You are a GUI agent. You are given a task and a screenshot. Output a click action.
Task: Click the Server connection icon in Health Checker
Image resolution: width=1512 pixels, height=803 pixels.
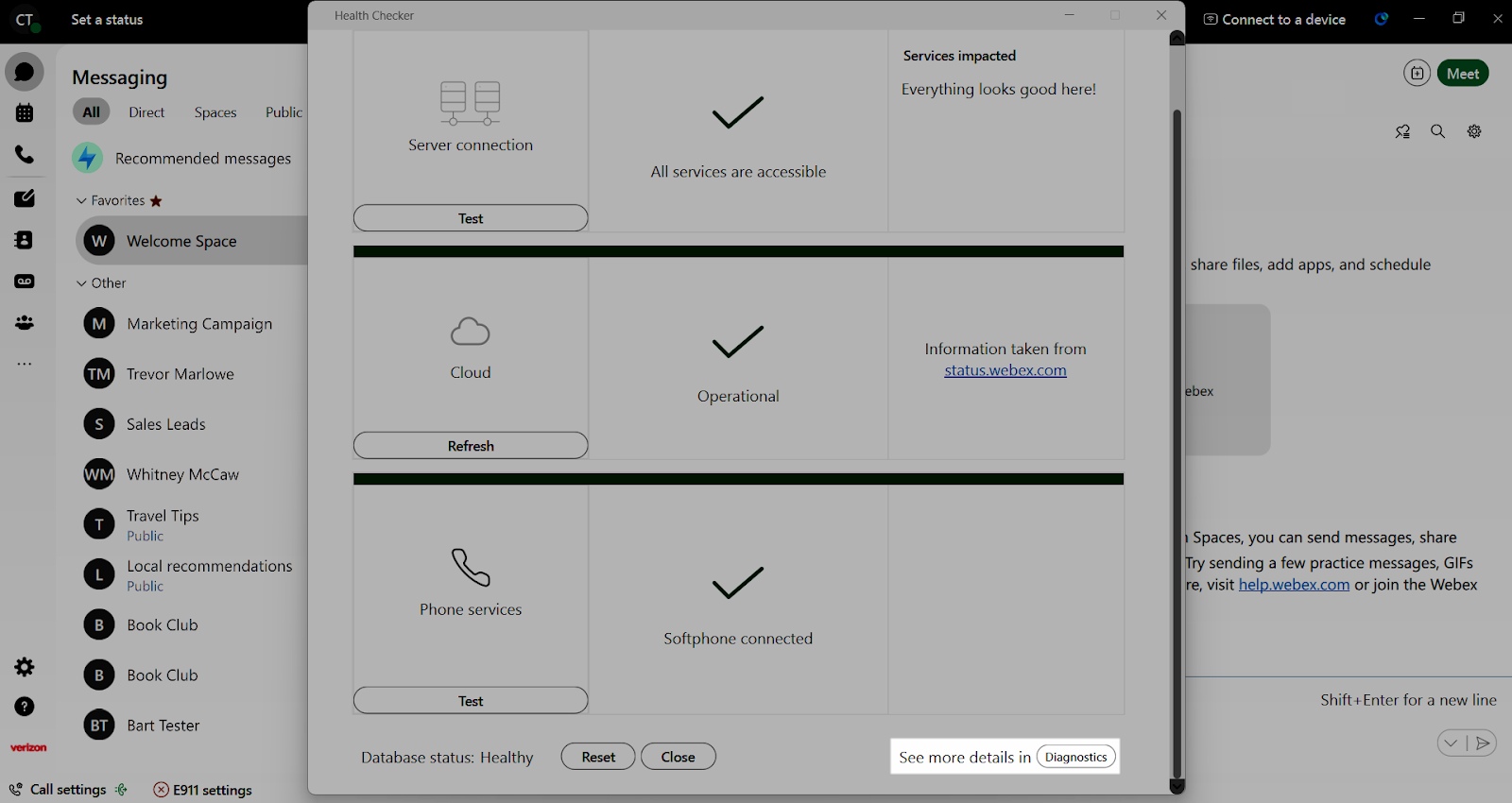point(471,103)
